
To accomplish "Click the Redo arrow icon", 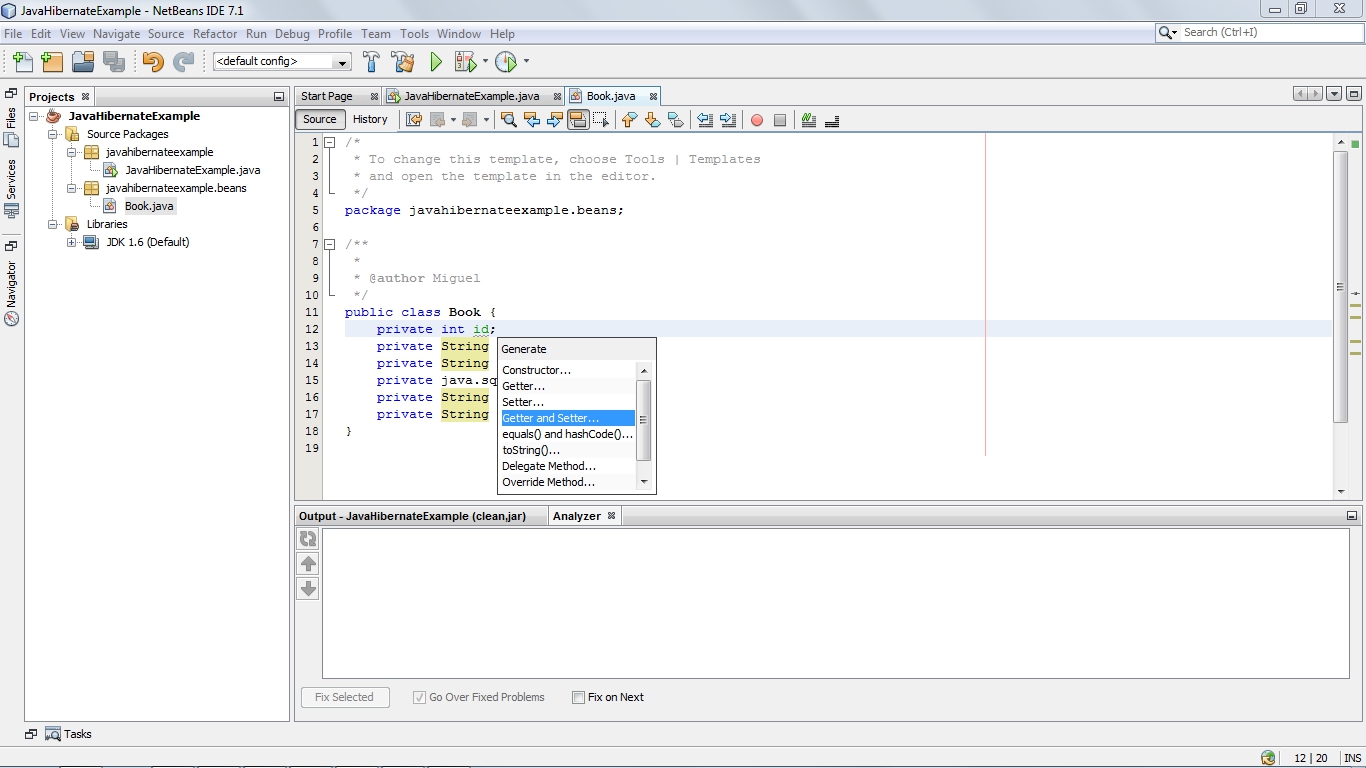I will pos(183,62).
